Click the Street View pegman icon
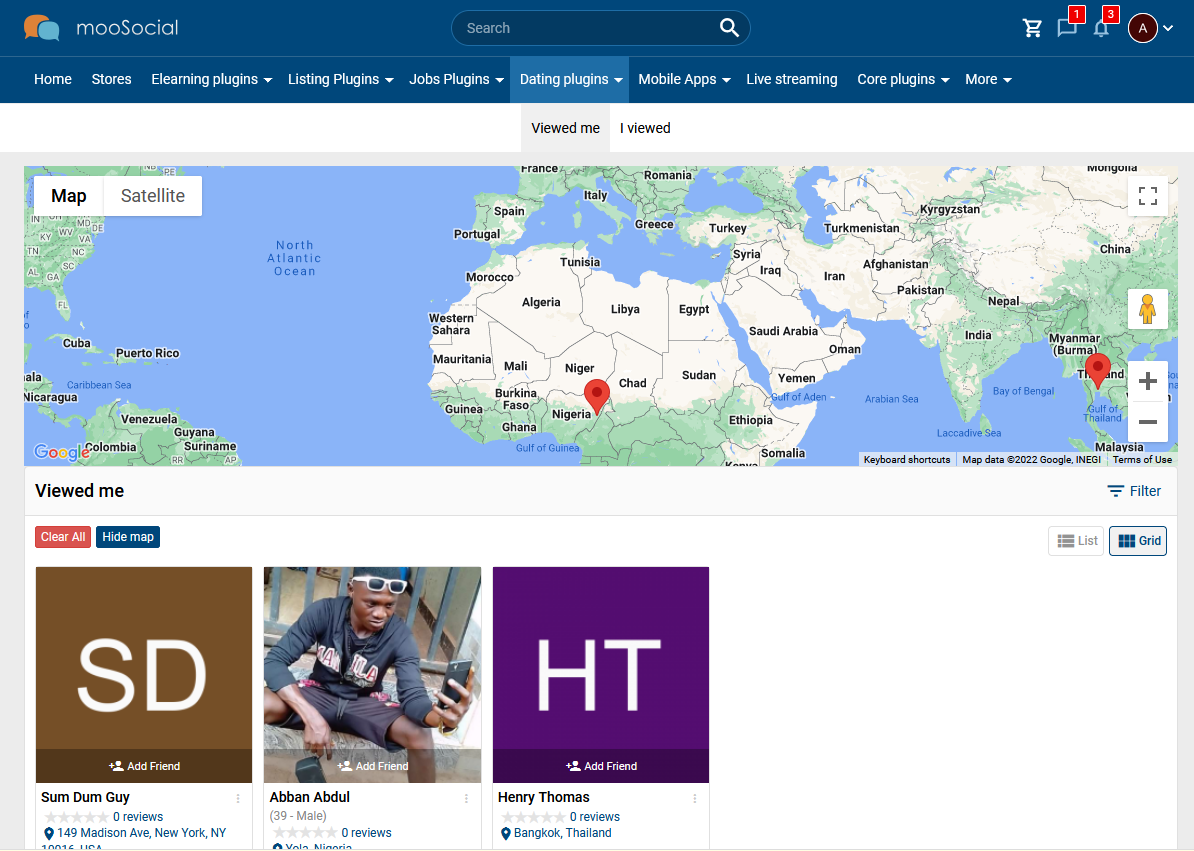This screenshot has width=1194, height=851. 1148,309
